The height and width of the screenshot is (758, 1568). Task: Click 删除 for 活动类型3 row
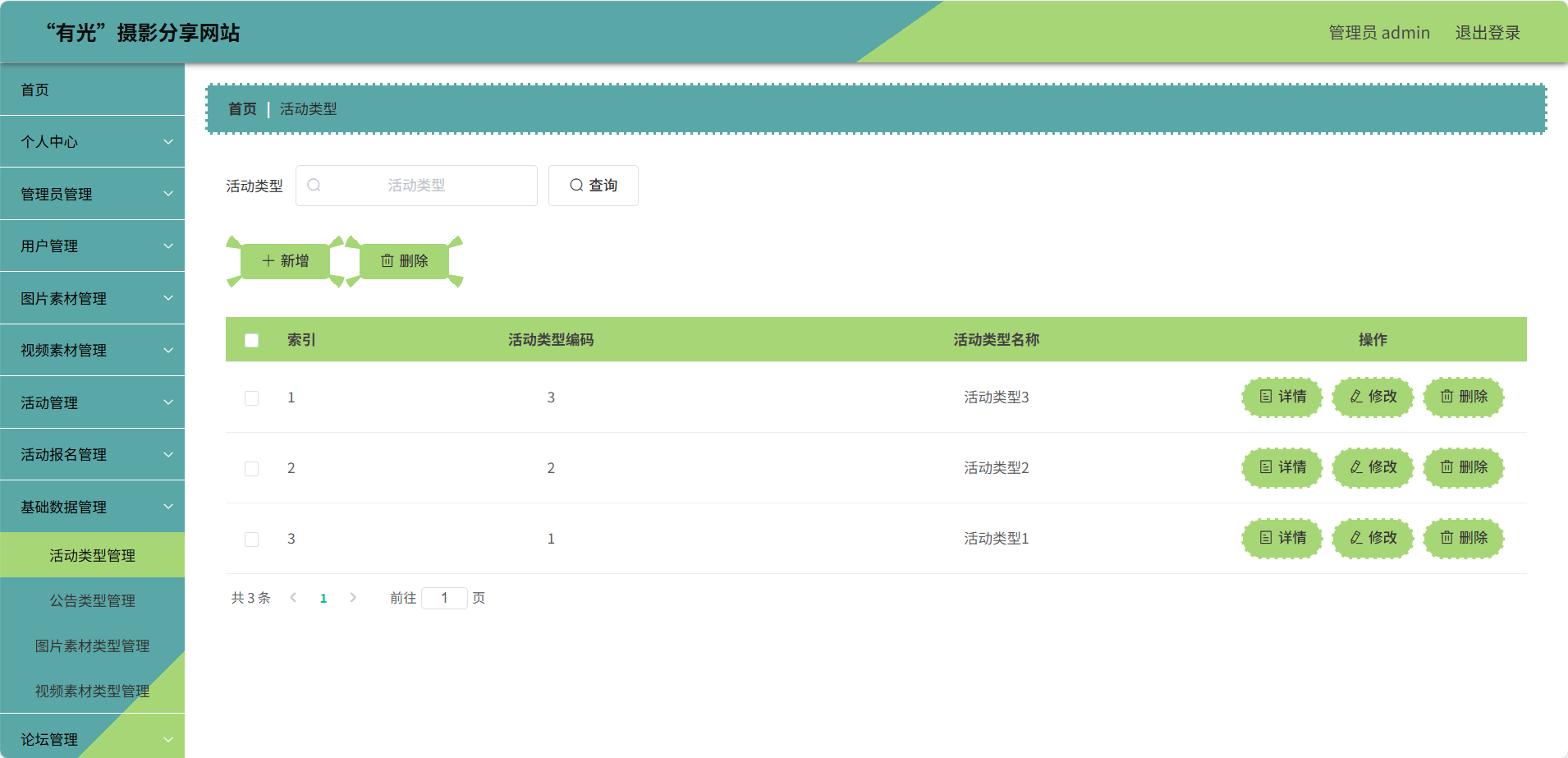pyautogui.click(x=1464, y=397)
